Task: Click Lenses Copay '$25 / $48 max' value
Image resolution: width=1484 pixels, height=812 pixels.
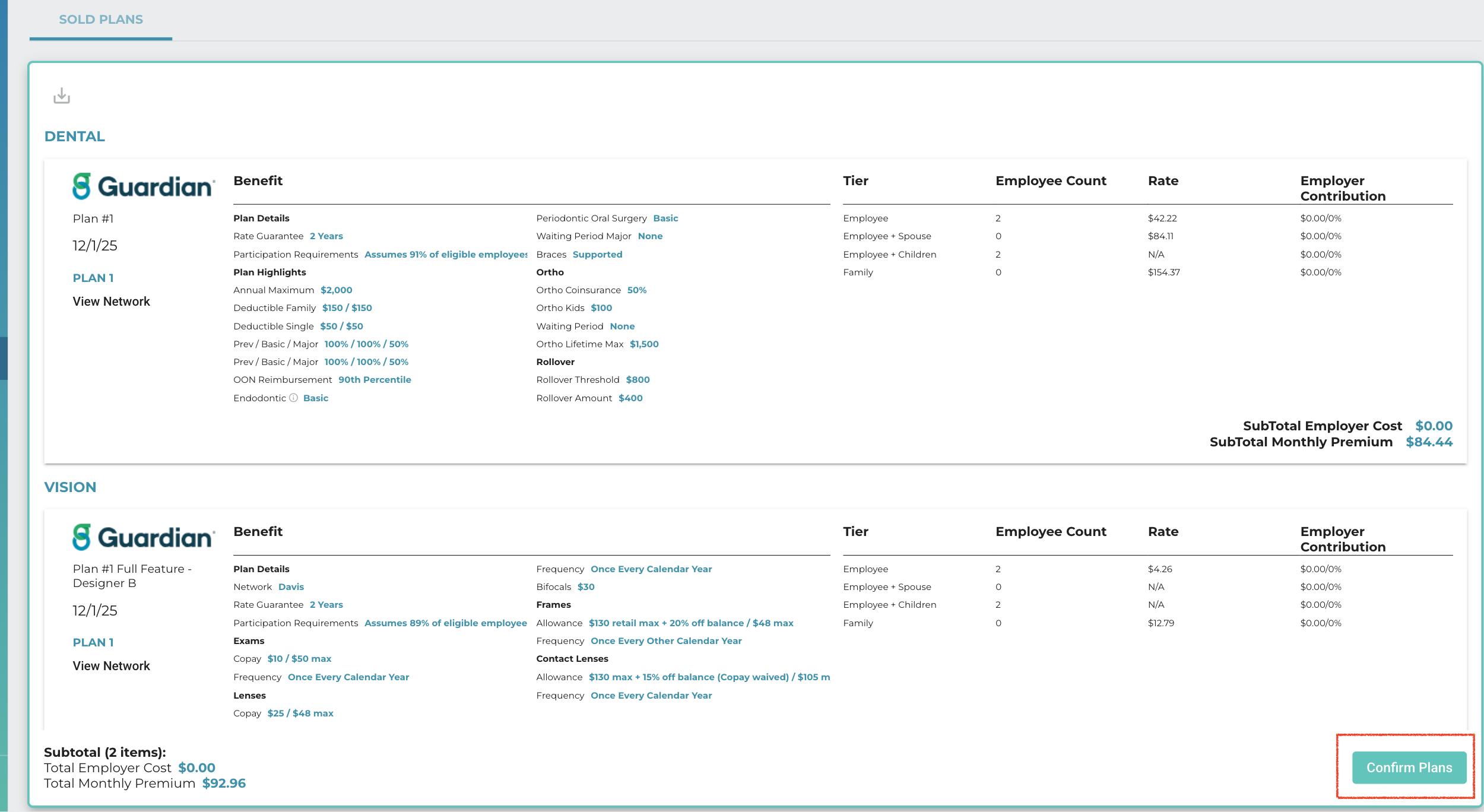Action: [x=301, y=713]
